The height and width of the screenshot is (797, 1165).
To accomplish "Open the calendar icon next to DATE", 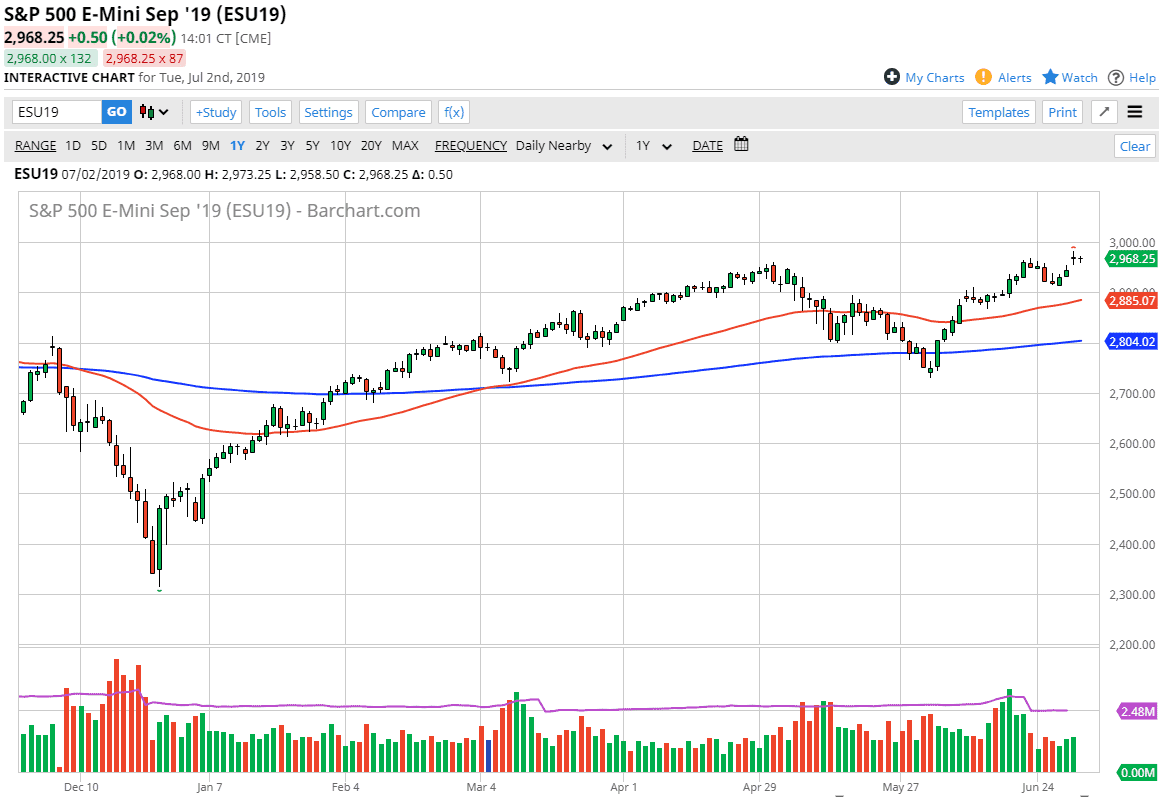I will tap(741, 145).
